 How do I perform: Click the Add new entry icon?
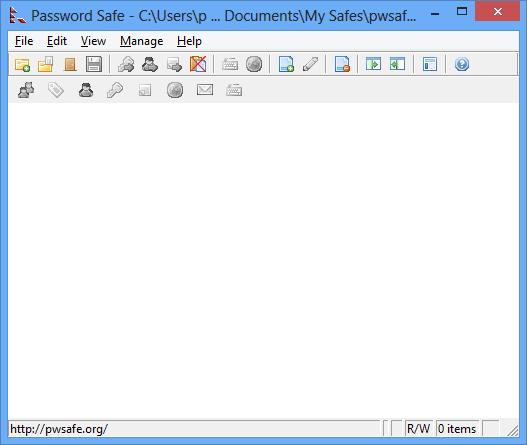[x=286, y=64]
